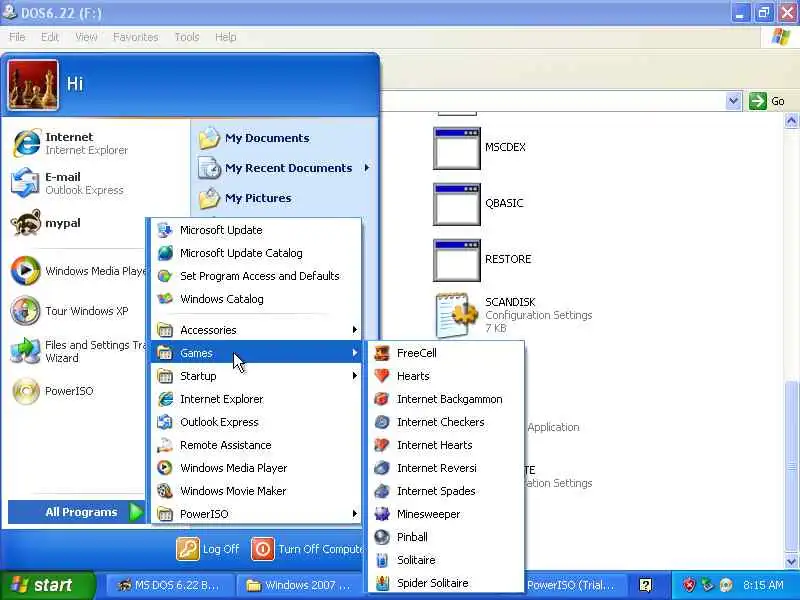The height and width of the screenshot is (600, 800).
Task: Select the RESTORE file icon
Action: click(457, 261)
